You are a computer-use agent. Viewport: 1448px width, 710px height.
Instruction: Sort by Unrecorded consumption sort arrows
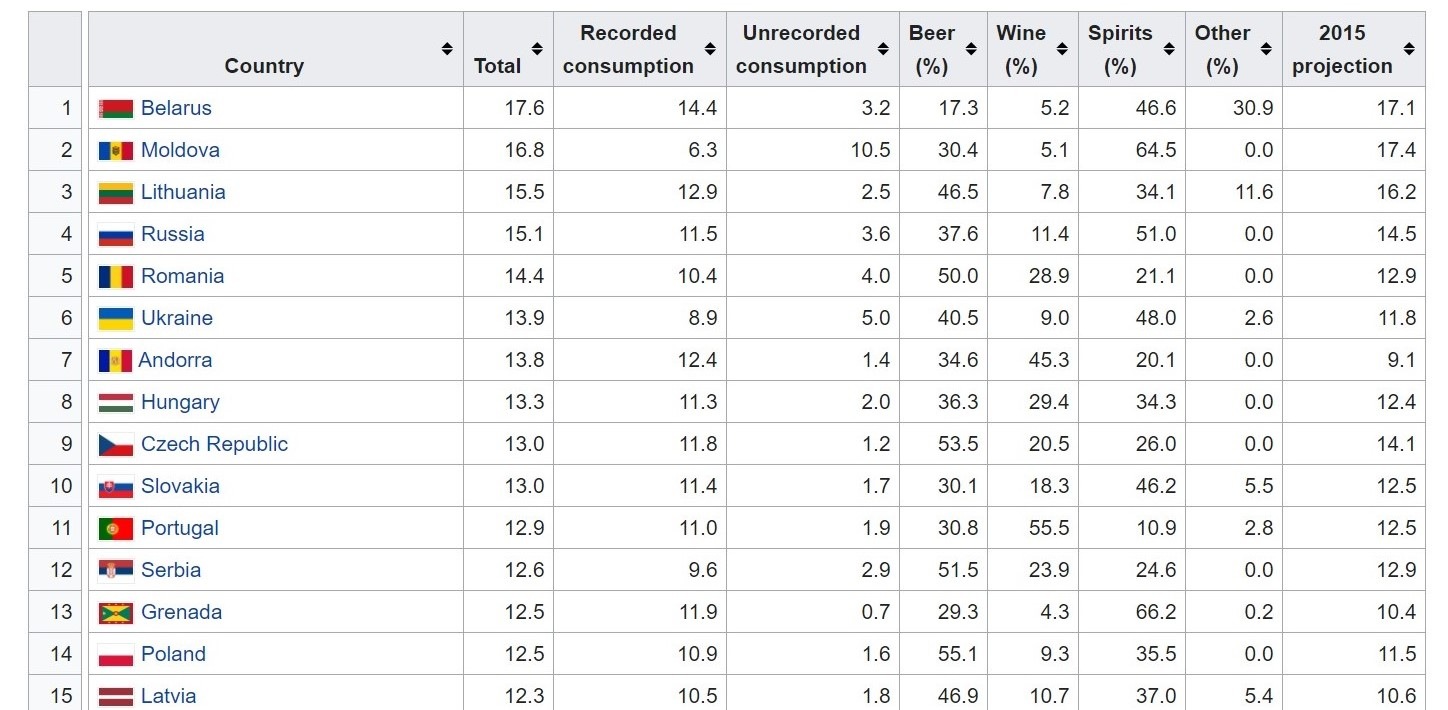point(883,49)
